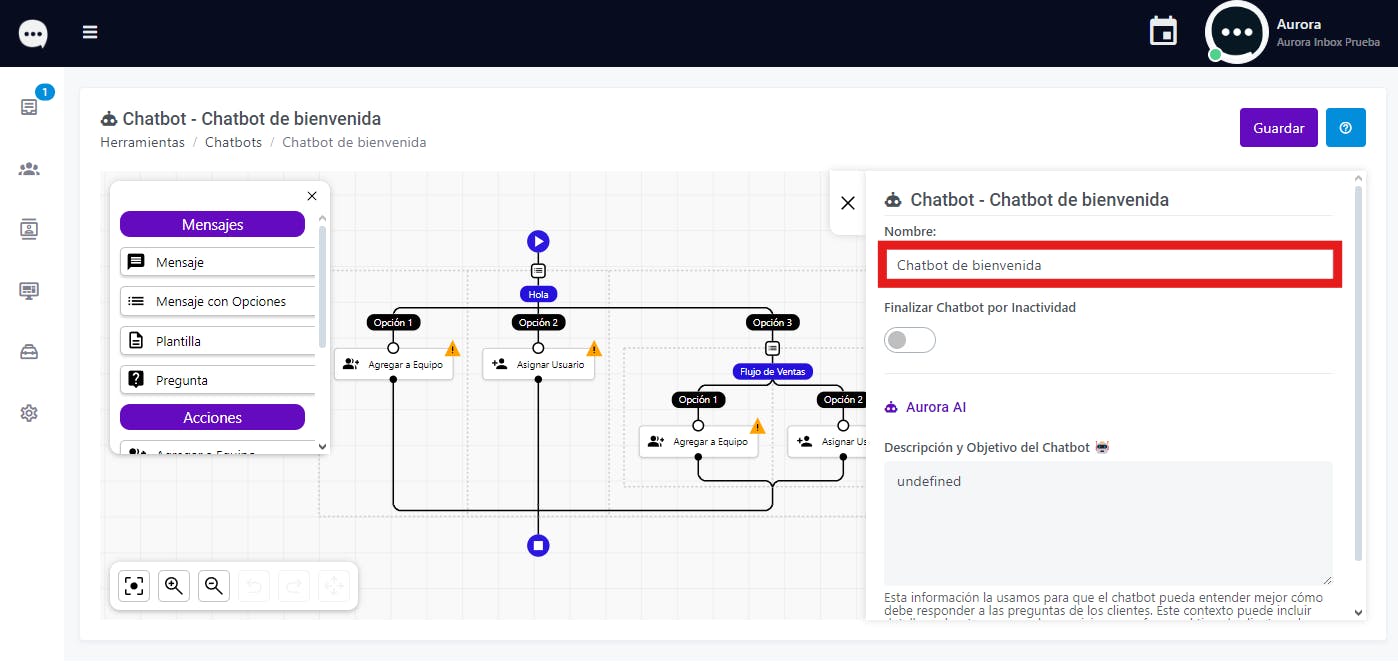Close the node palette panel
Image resolution: width=1398 pixels, height=670 pixels.
[x=312, y=196]
